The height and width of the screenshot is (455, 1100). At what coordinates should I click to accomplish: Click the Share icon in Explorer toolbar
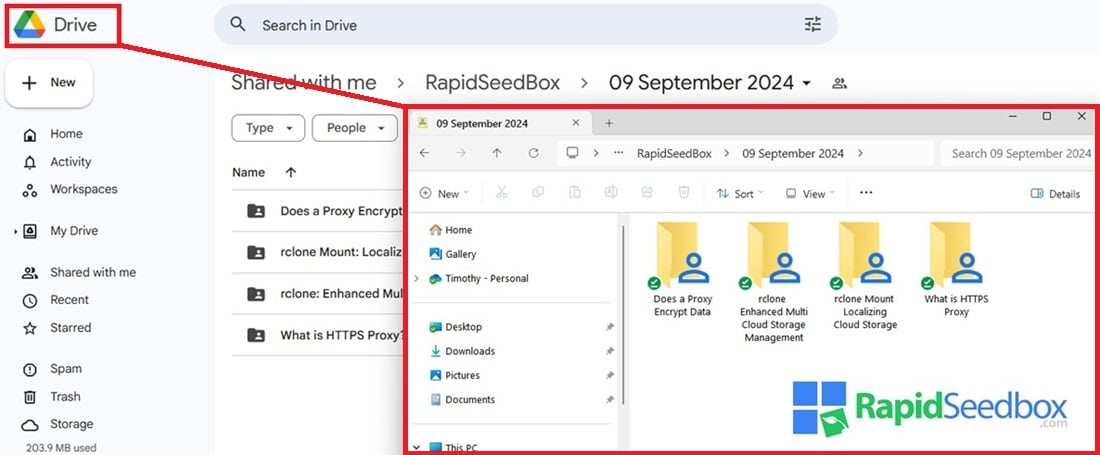pyautogui.click(x=648, y=193)
